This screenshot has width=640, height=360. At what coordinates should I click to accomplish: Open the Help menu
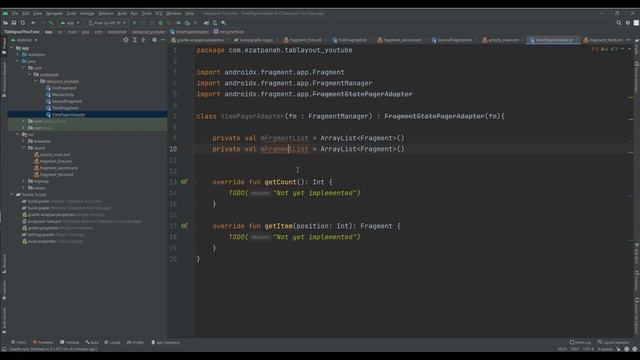click(x=189, y=13)
